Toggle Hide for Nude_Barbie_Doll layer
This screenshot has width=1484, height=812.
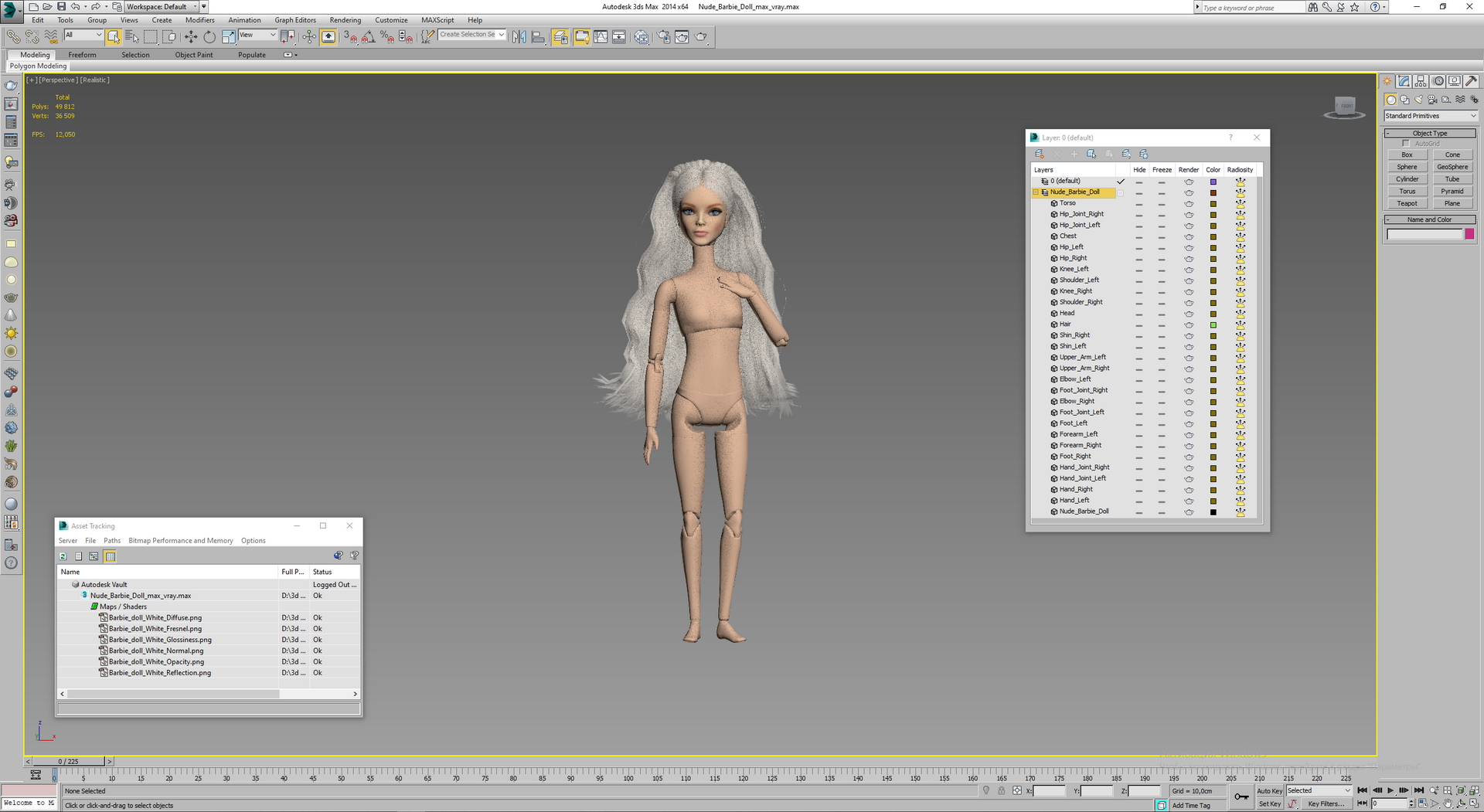pyautogui.click(x=1139, y=193)
